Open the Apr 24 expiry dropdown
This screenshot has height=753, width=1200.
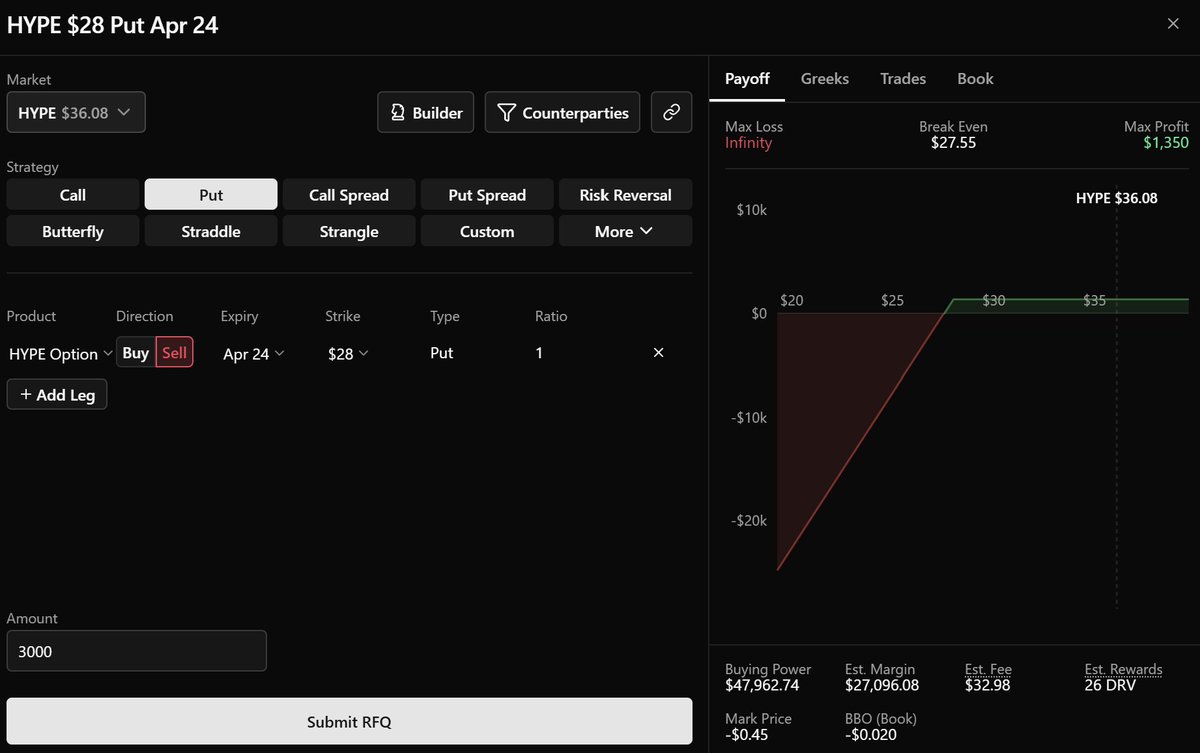point(253,353)
